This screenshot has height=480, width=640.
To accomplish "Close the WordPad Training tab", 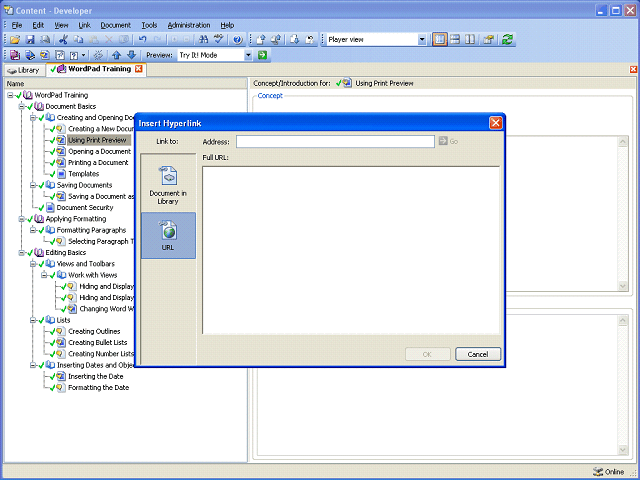I will point(139,69).
